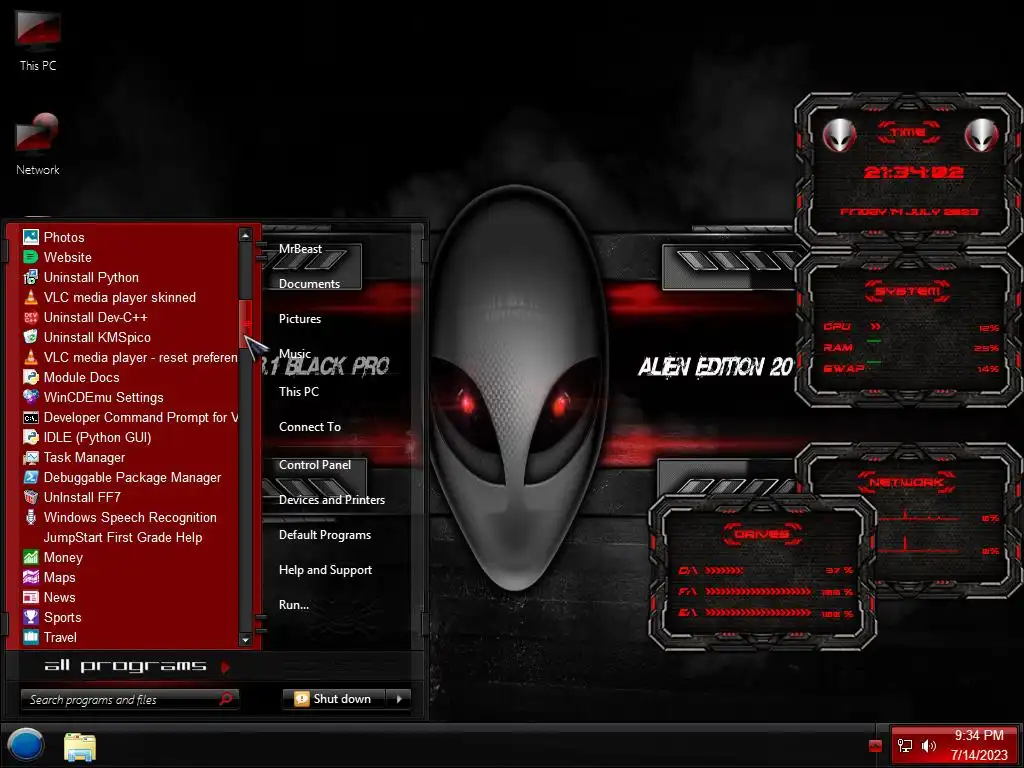Open the Task Manager icon
Image resolution: width=1024 pixels, height=768 pixels.
point(31,457)
